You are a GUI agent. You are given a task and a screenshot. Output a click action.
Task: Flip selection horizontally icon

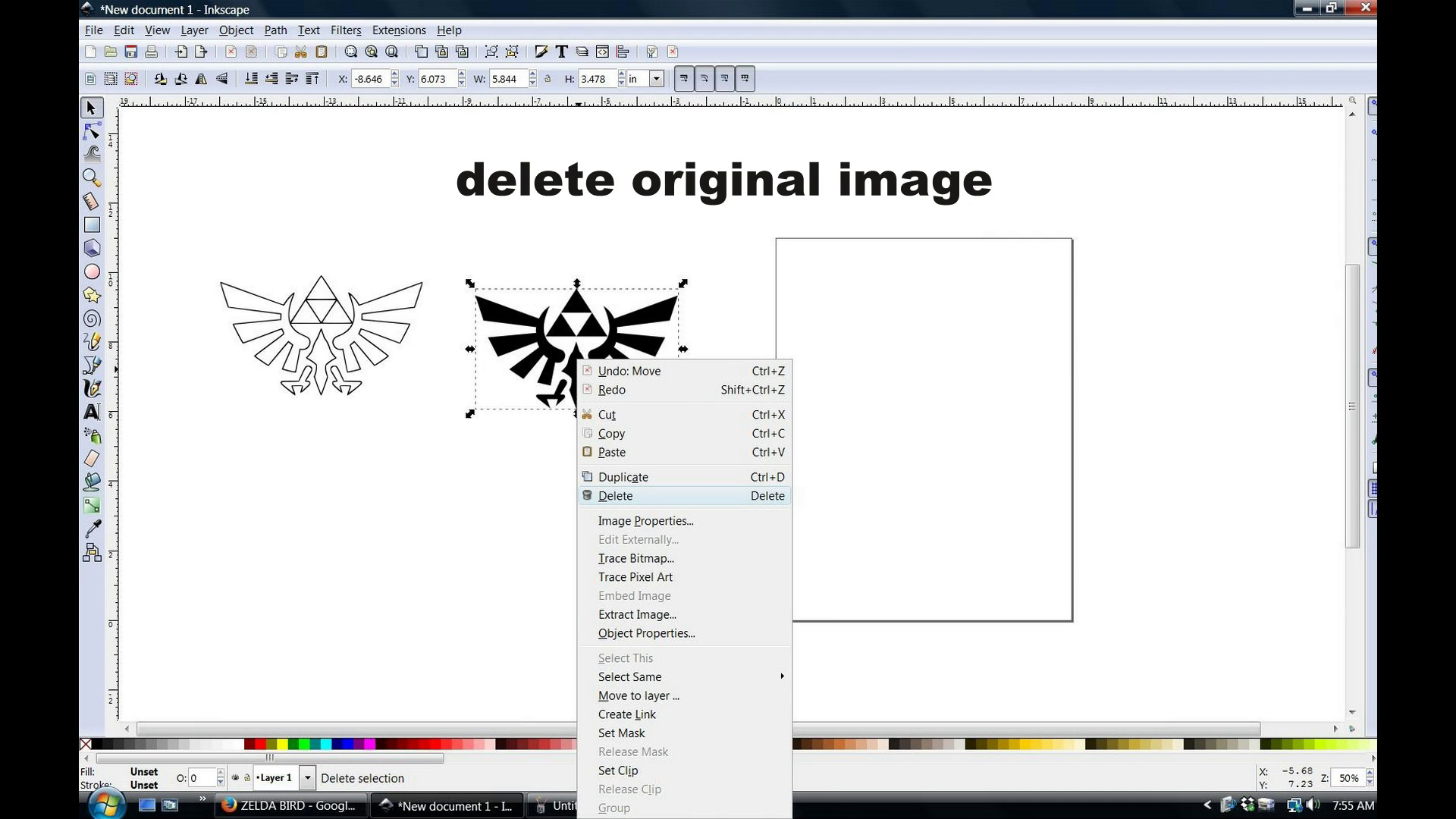[201, 79]
